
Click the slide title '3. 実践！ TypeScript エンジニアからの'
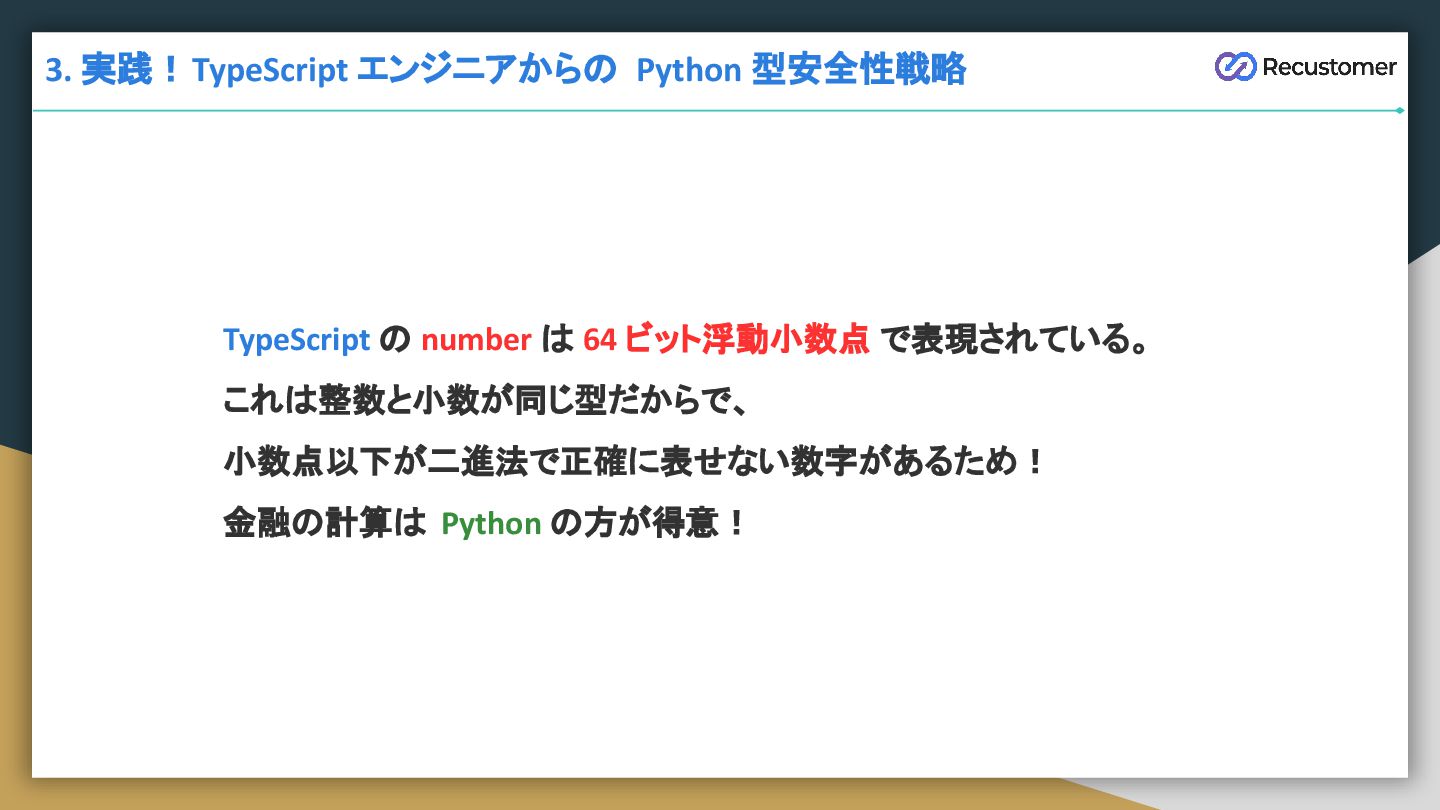(330, 70)
